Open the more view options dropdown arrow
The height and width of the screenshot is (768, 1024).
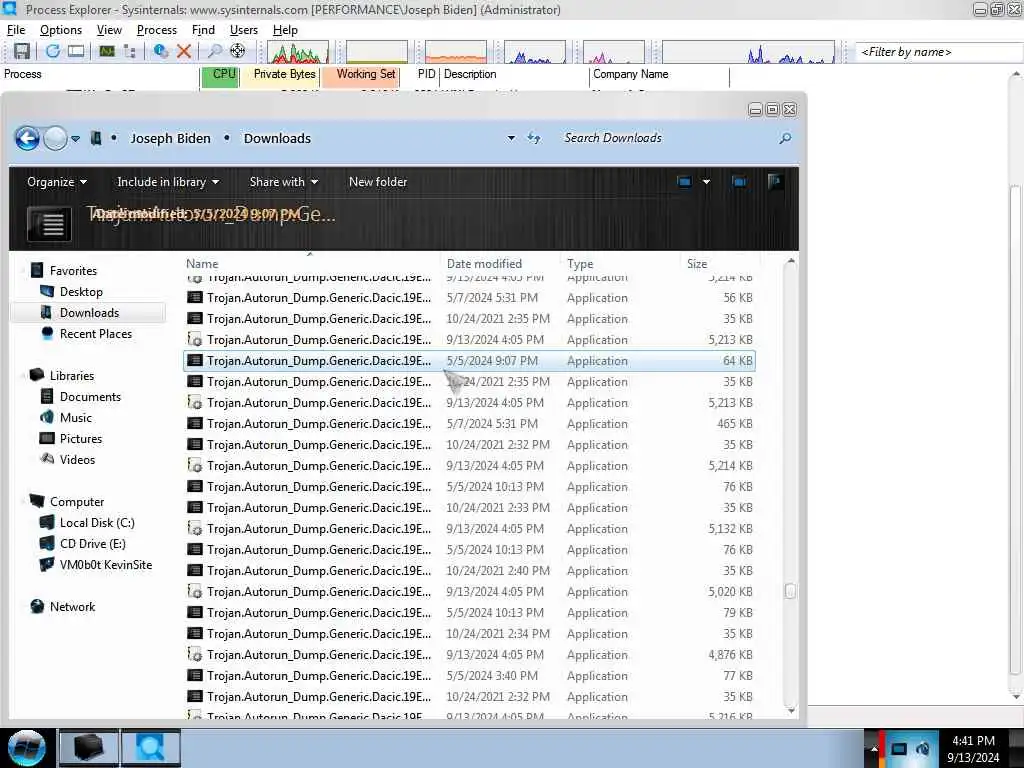[x=706, y=182]
